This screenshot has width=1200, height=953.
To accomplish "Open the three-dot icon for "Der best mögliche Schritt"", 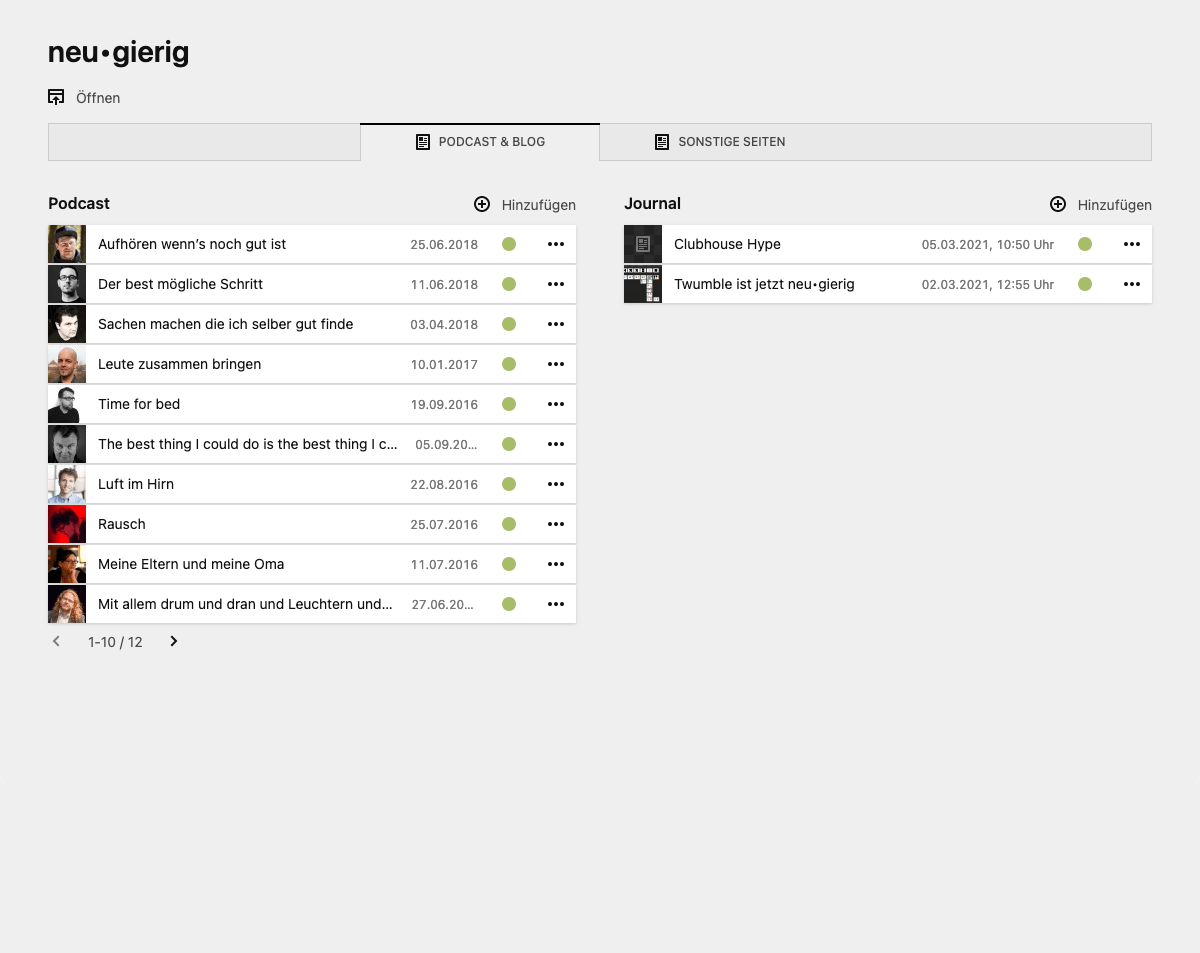I will click(x=556, y=284).
